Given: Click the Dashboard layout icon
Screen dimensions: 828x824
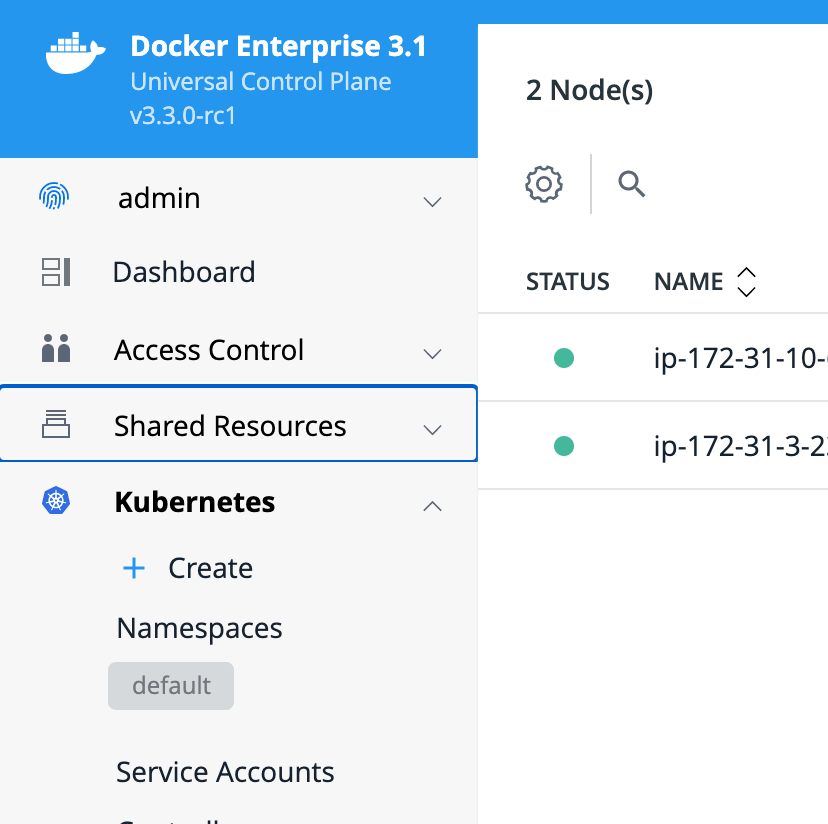Looking at the screenshot, I should click(x=55, y=272).
